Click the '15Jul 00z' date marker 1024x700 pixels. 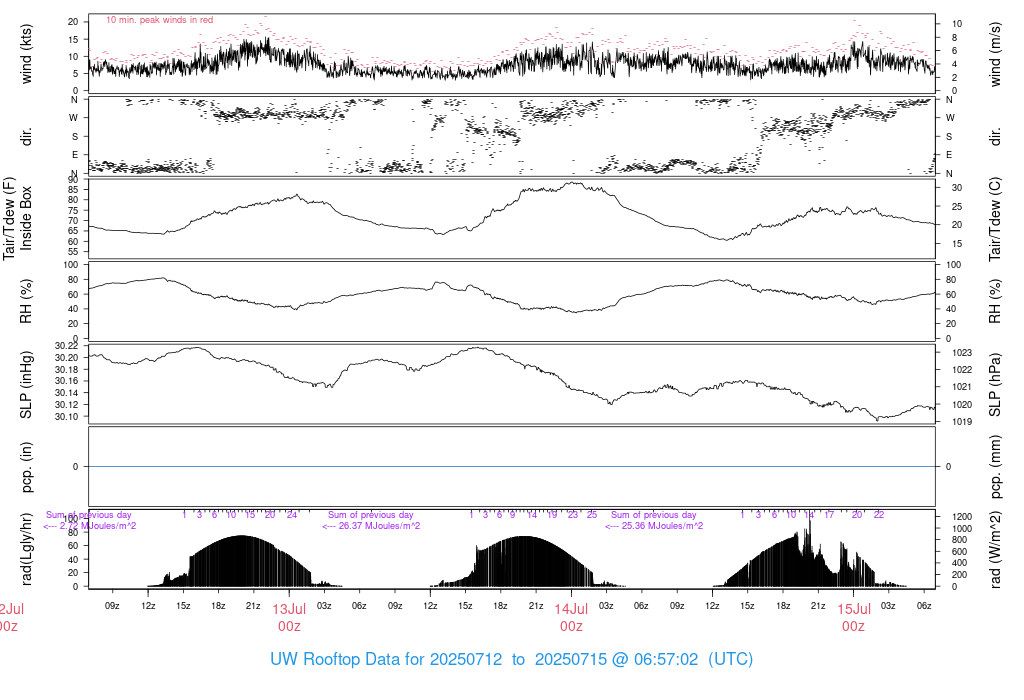[x=854, y=618]
